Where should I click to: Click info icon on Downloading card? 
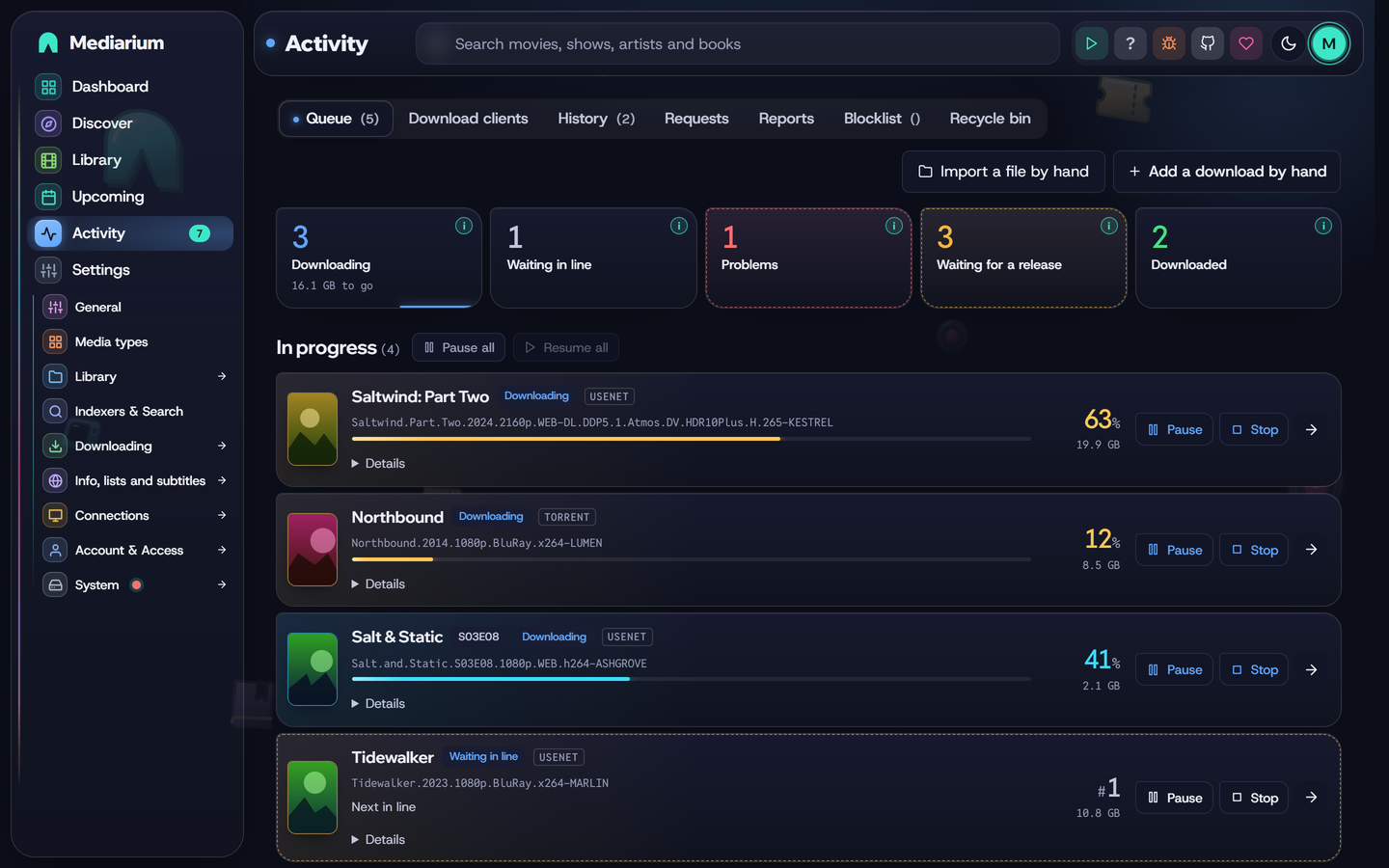coord(464,226)
